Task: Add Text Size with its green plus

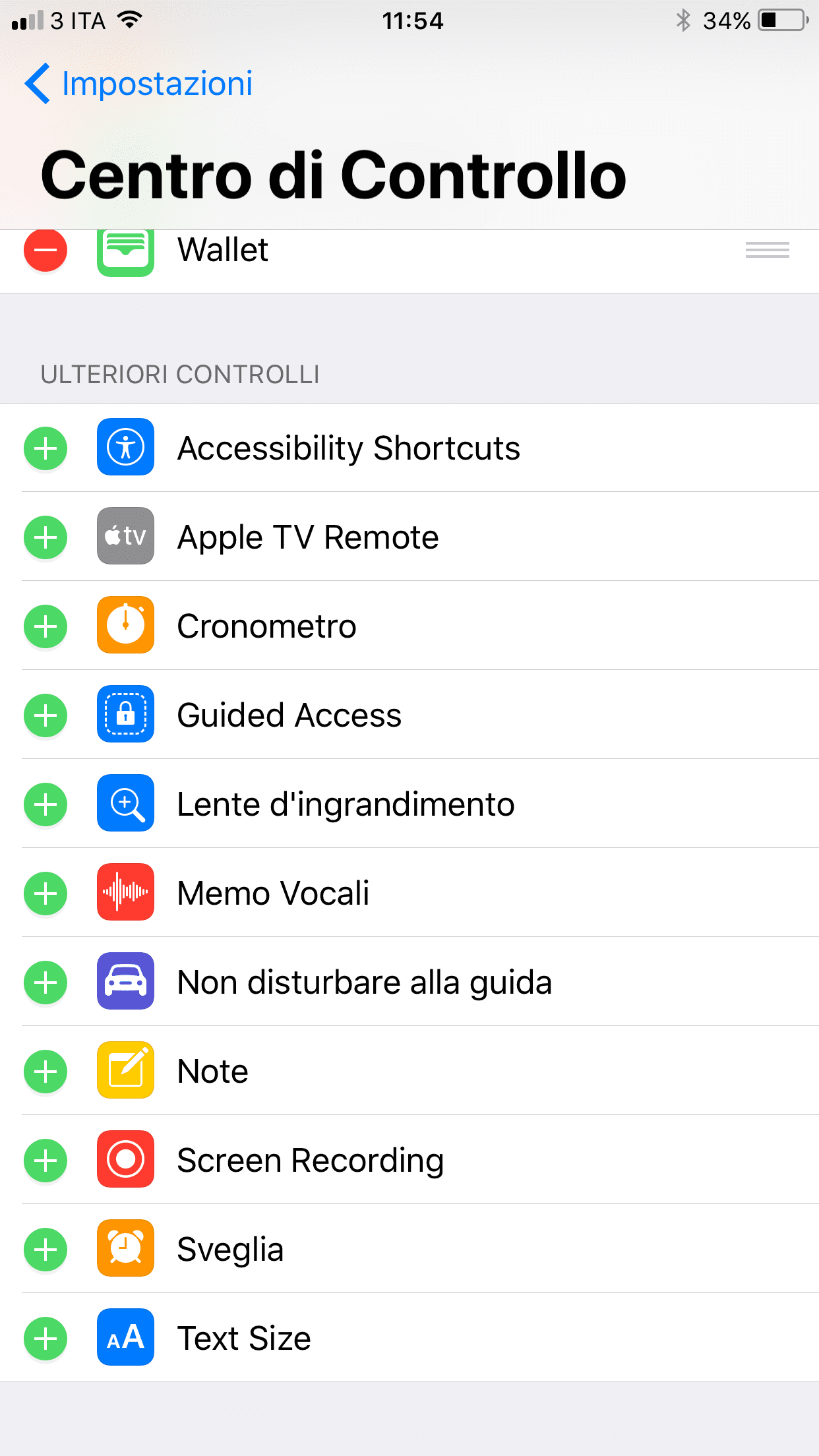Action: tap(45, 1339)
